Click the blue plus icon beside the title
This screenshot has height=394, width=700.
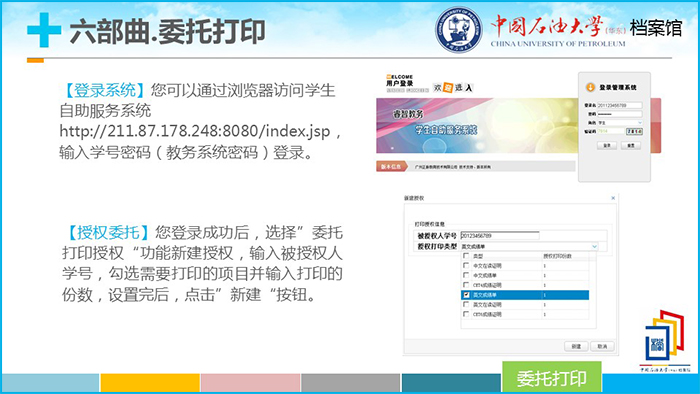44,30
